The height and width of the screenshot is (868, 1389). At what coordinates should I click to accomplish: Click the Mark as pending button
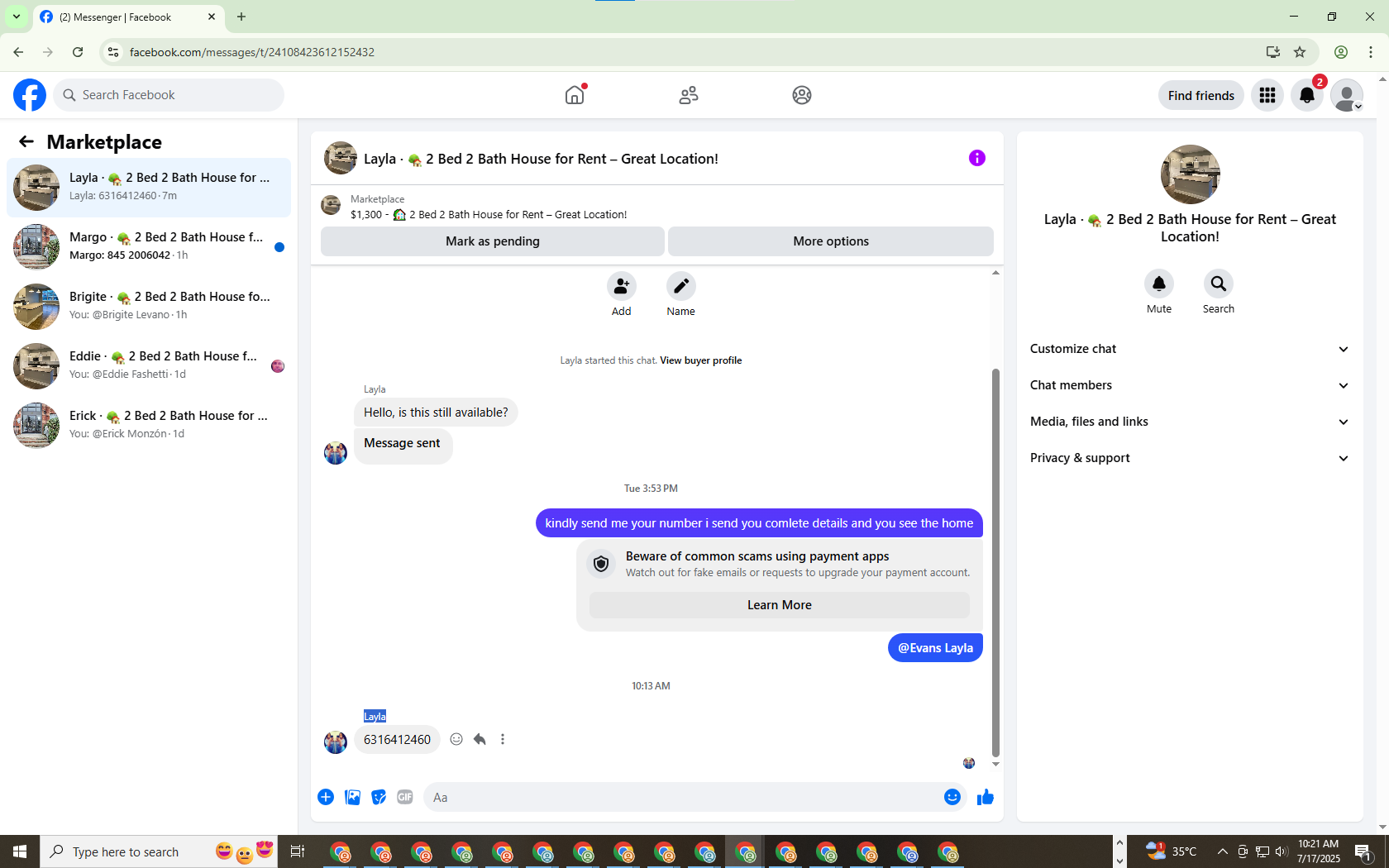tap(493, 241)
